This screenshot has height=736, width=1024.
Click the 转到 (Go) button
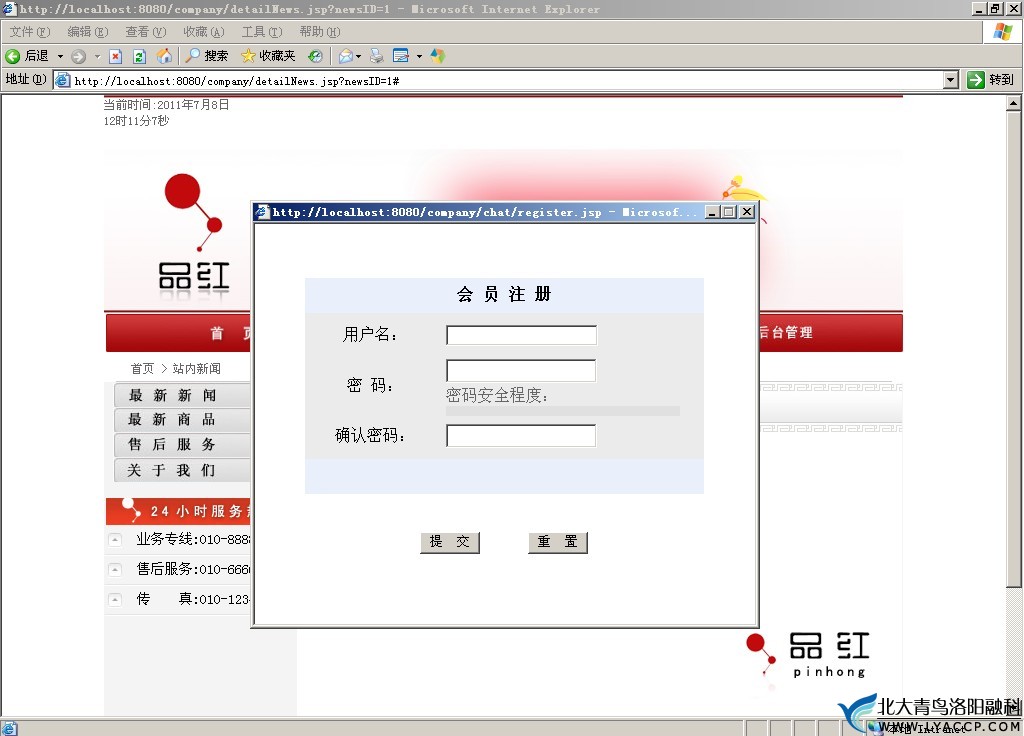pyautogui.click(x=991, y=80)
